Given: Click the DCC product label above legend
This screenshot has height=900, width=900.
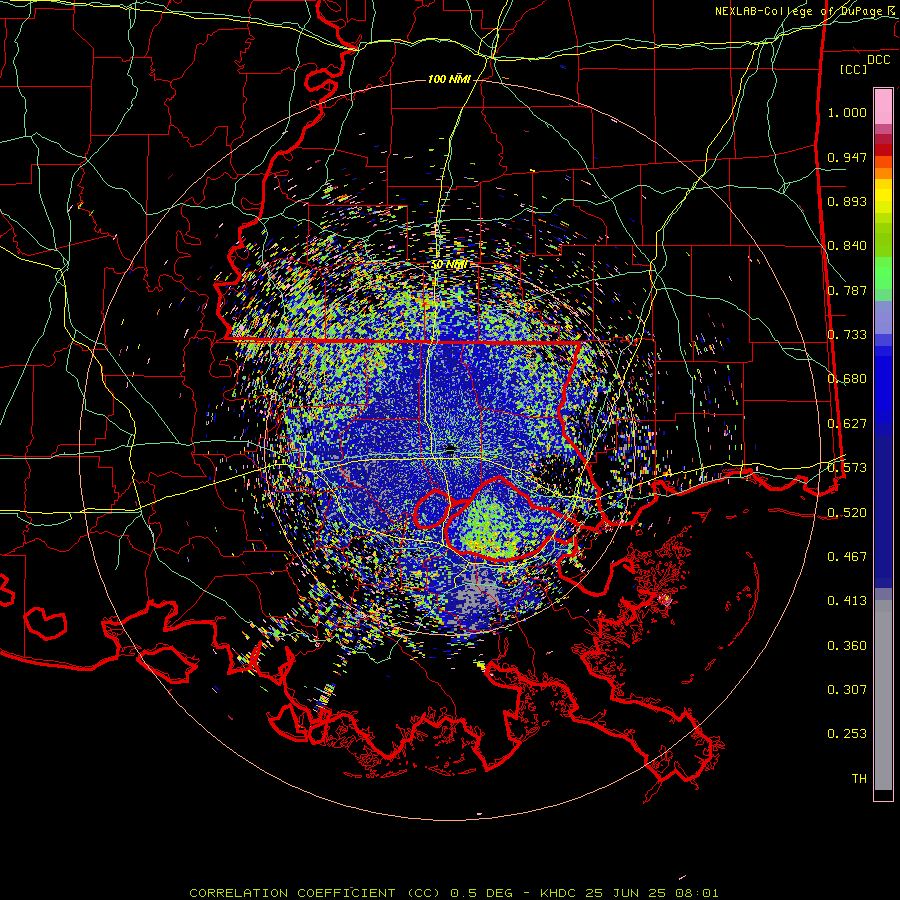Looking at the screenshot, I should point(878,60).
